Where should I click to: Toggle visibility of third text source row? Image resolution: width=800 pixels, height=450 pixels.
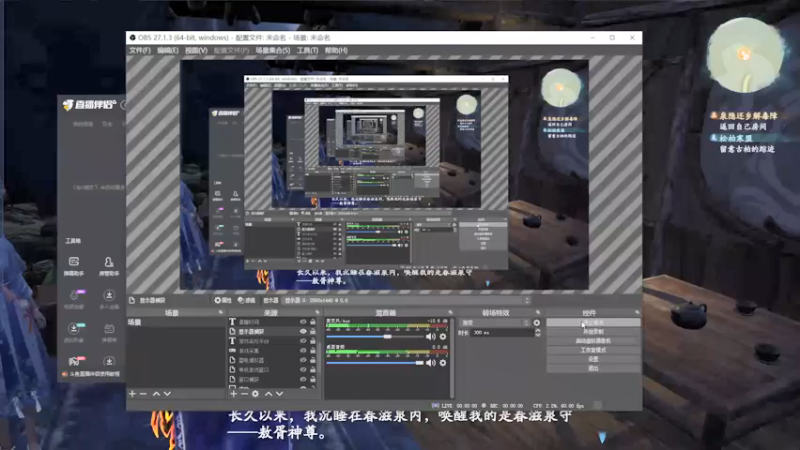pos(303,341)
